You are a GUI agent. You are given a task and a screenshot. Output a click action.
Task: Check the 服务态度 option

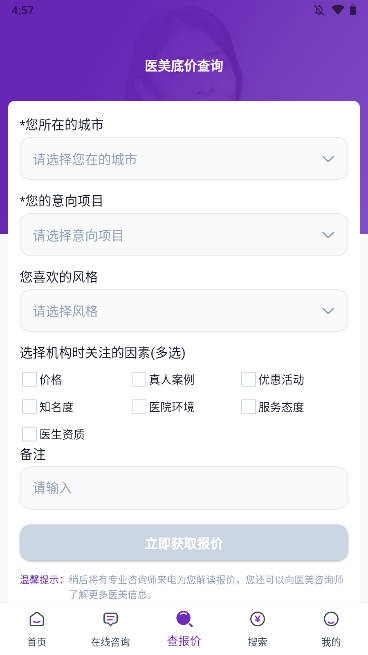click(248, 407)
